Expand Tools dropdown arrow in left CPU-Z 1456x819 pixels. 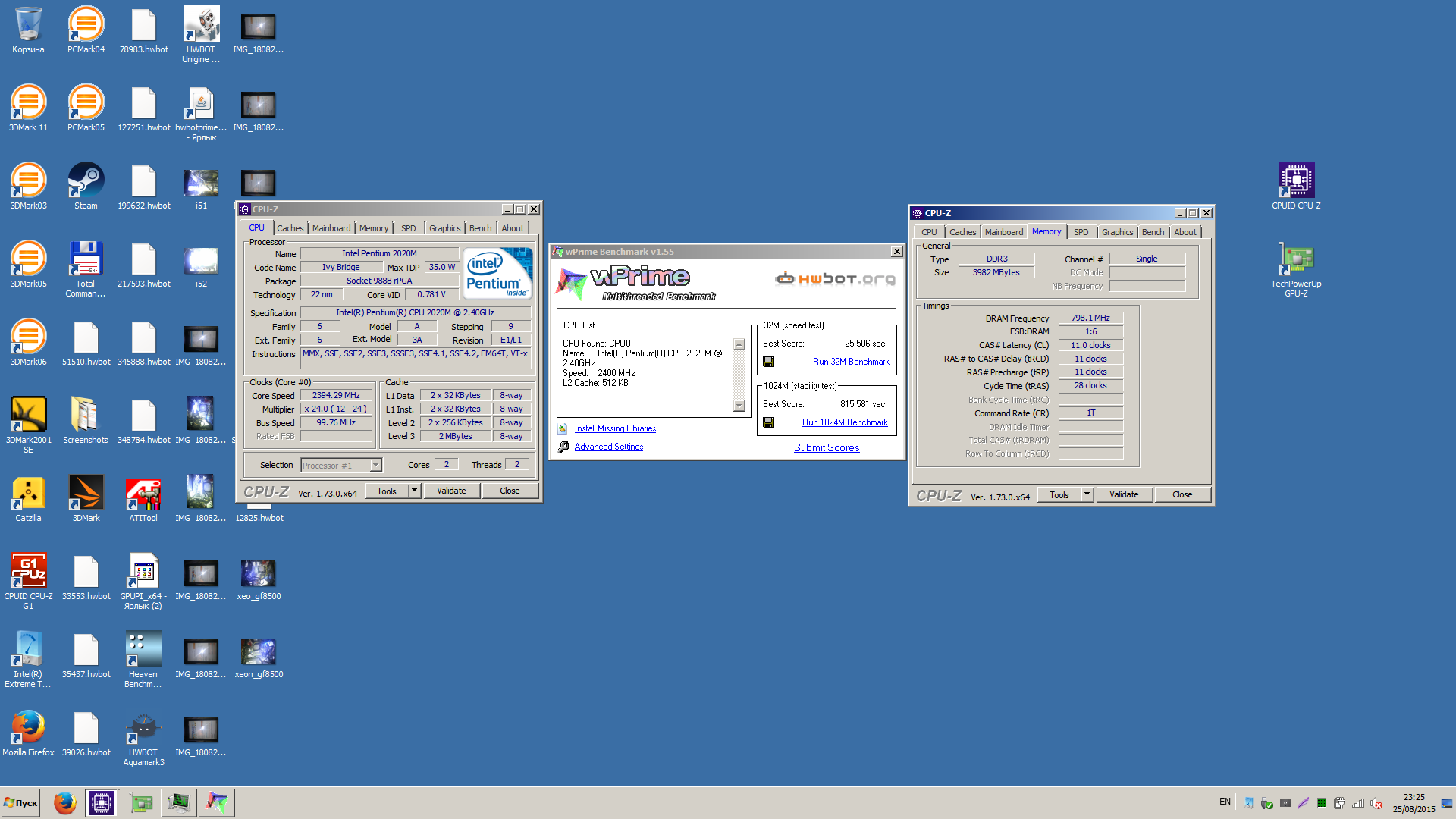(414, 491)
